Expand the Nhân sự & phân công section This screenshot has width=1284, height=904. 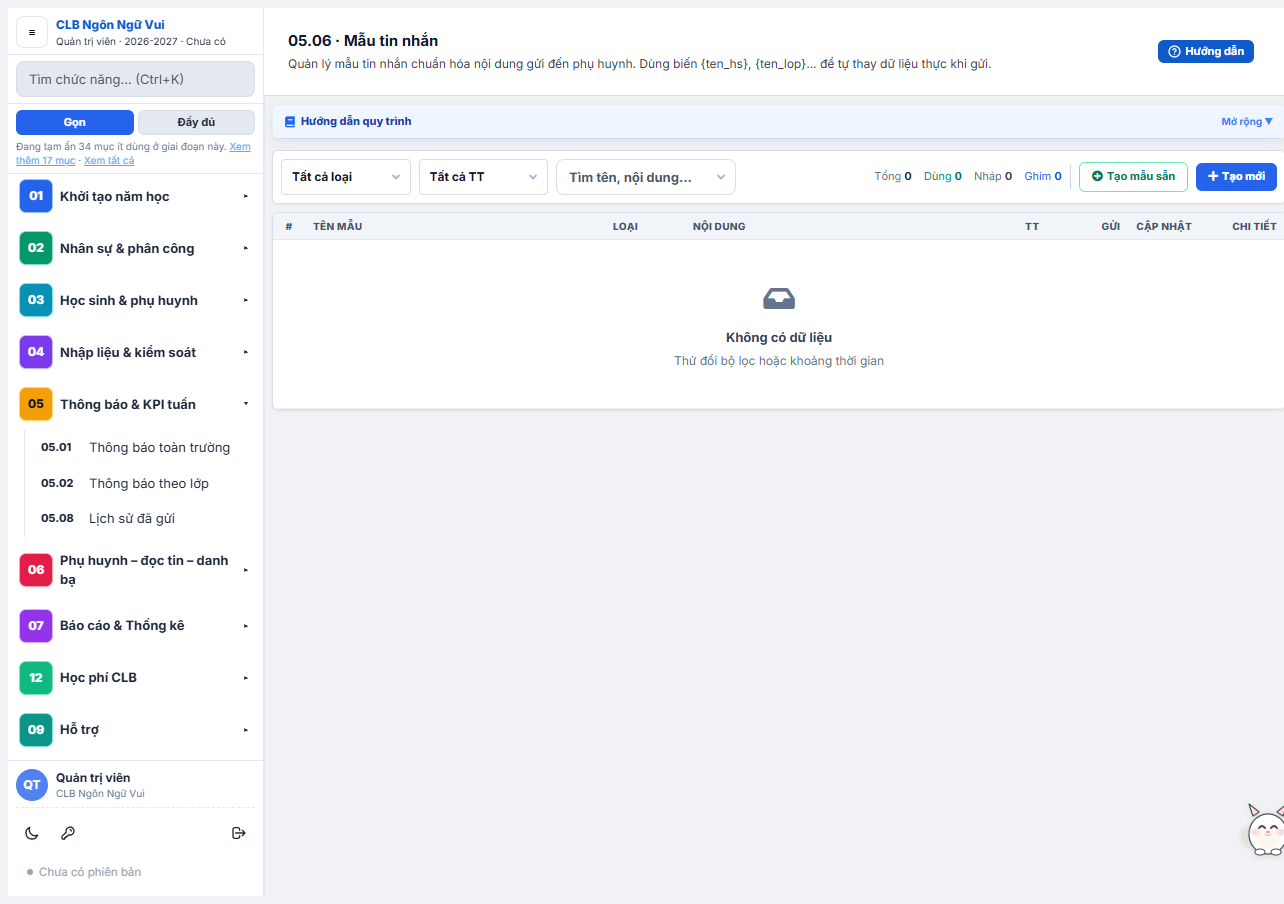pos(135,248)
